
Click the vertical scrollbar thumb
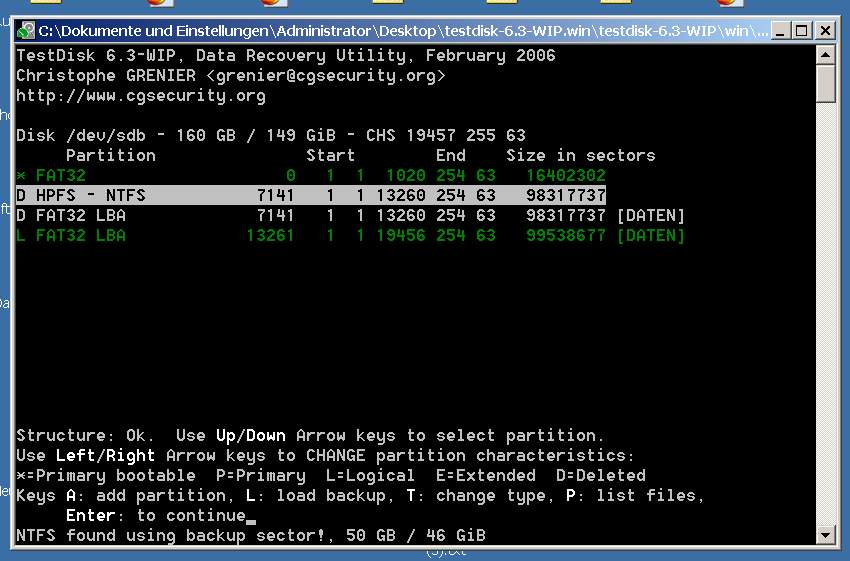pos(826,83)
